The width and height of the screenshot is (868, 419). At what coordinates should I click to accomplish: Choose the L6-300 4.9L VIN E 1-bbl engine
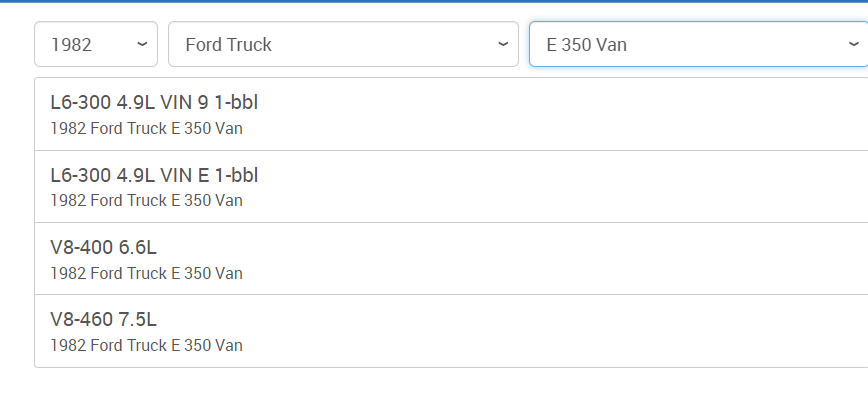155,175
